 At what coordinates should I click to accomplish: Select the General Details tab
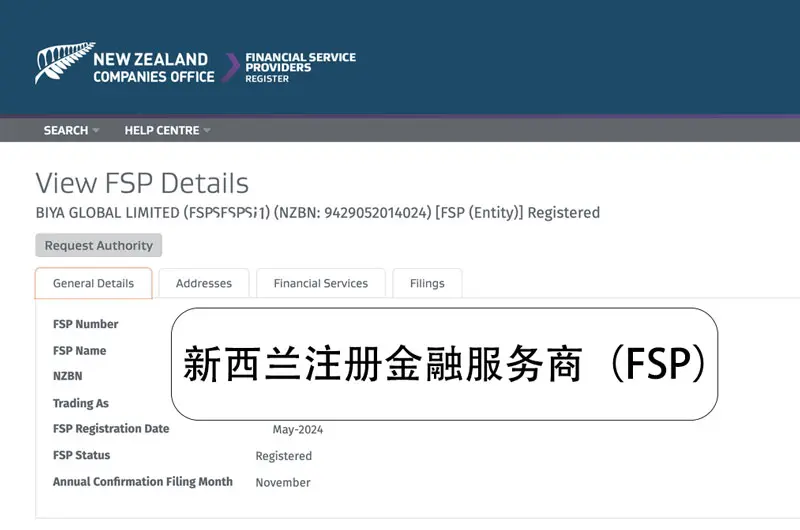click(93, 283)
